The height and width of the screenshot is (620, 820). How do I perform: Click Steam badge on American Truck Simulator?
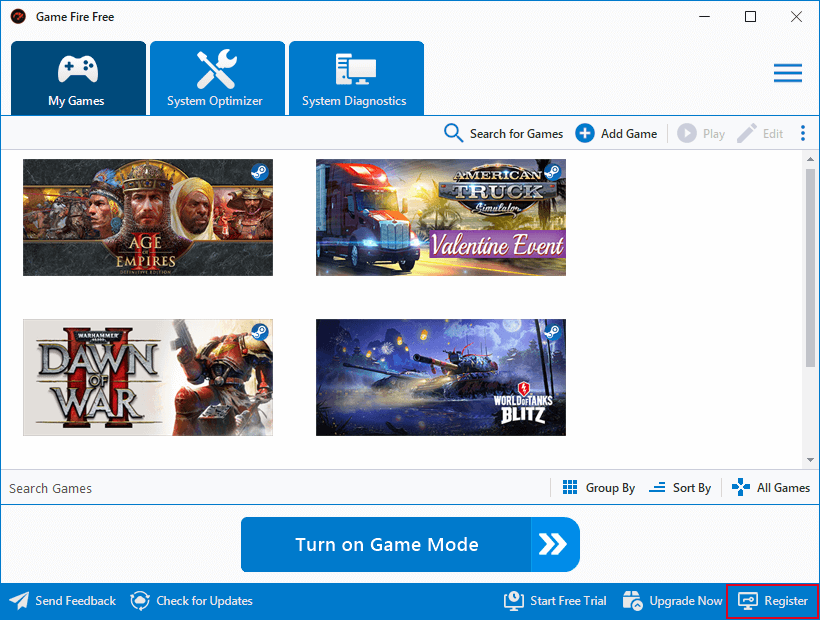pos(552,172)
